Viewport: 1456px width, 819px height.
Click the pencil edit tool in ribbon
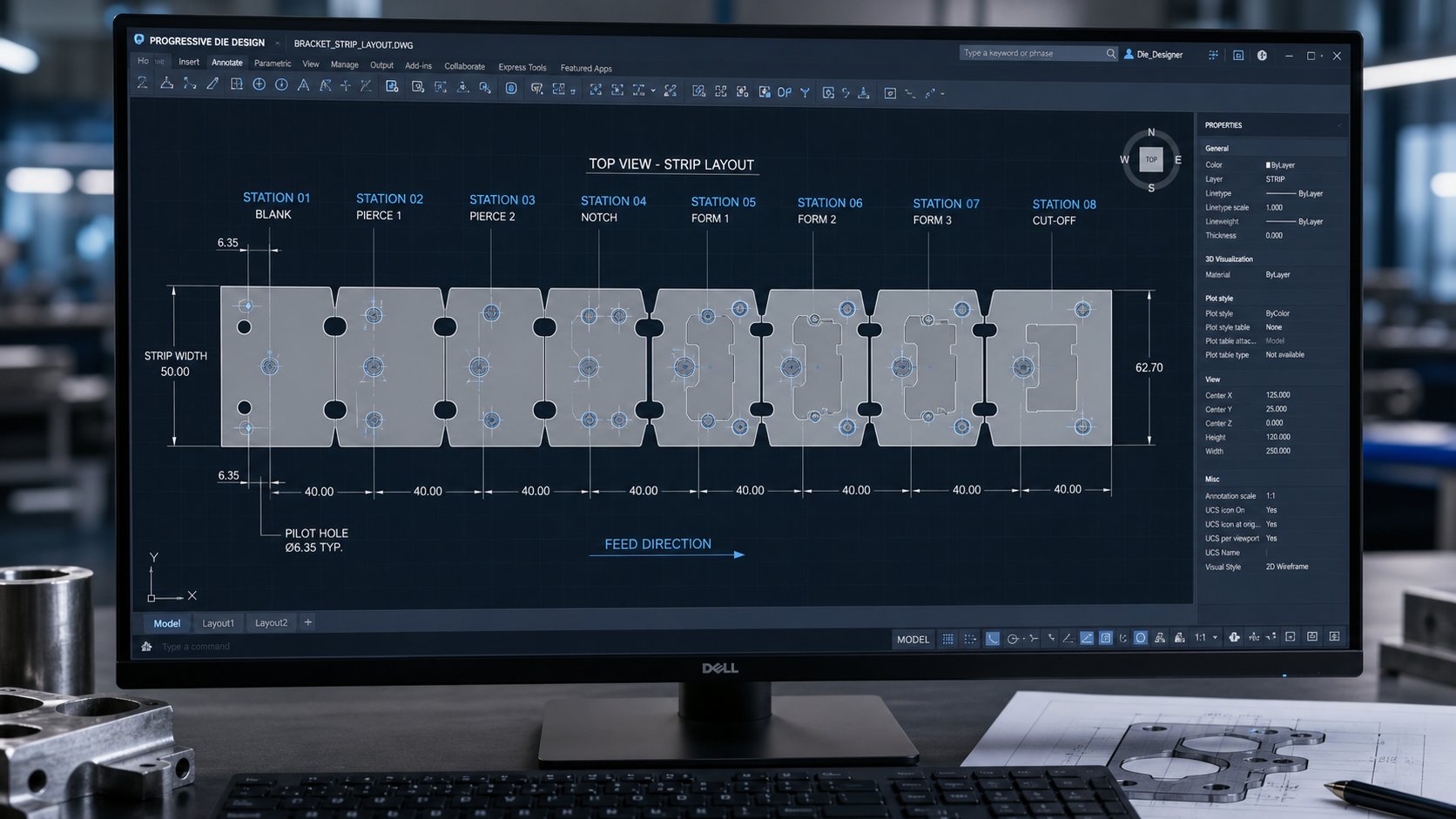(x=212, y=84)
